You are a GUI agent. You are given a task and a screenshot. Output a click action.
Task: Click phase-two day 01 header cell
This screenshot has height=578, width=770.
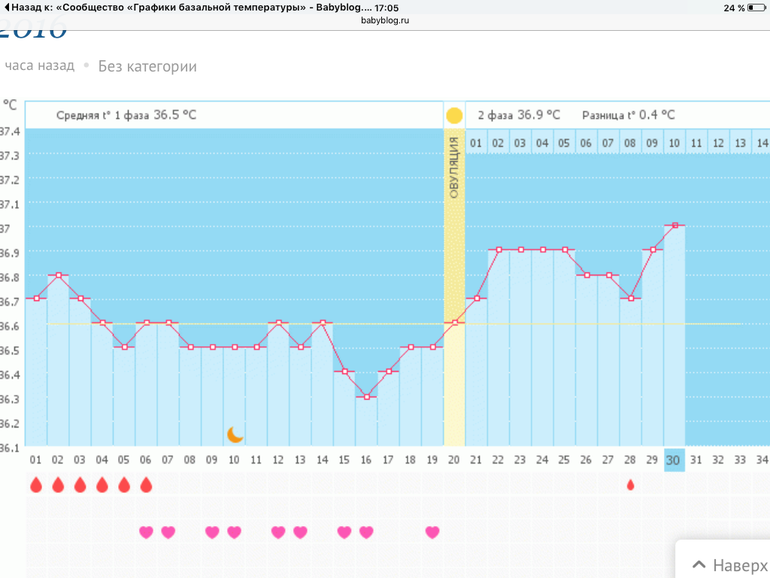click(x=476, y=143)
